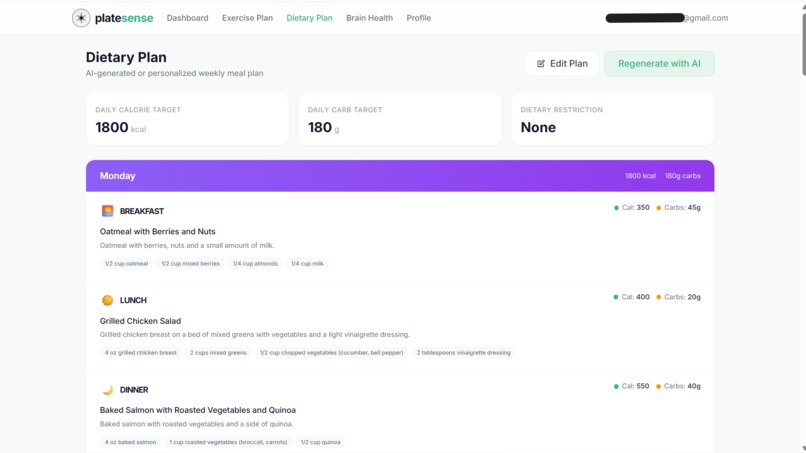
Task: Click the 1/4 cup milk tag
Action: pos(307,264)
